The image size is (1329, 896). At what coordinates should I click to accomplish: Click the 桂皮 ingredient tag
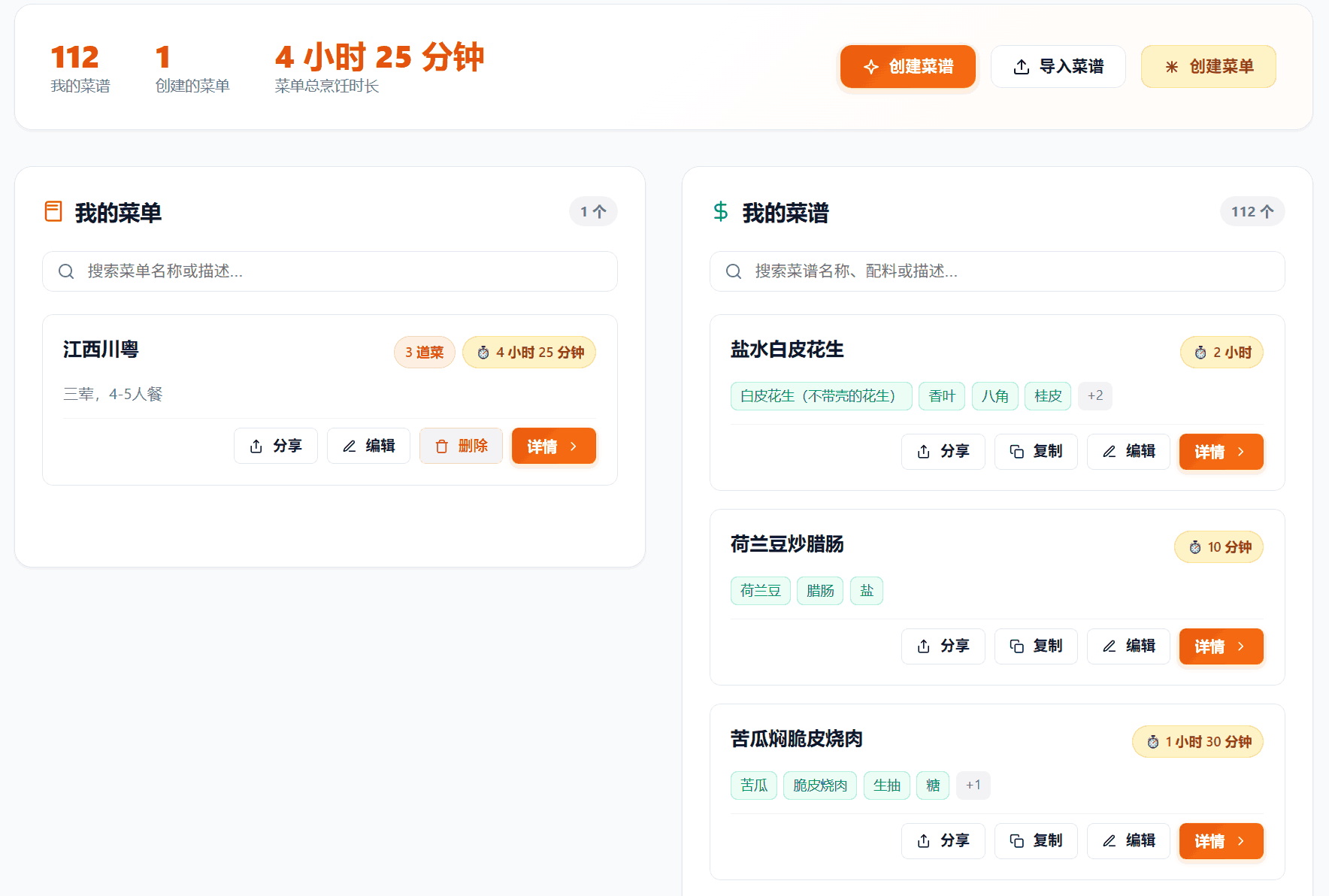[1048, 396]
